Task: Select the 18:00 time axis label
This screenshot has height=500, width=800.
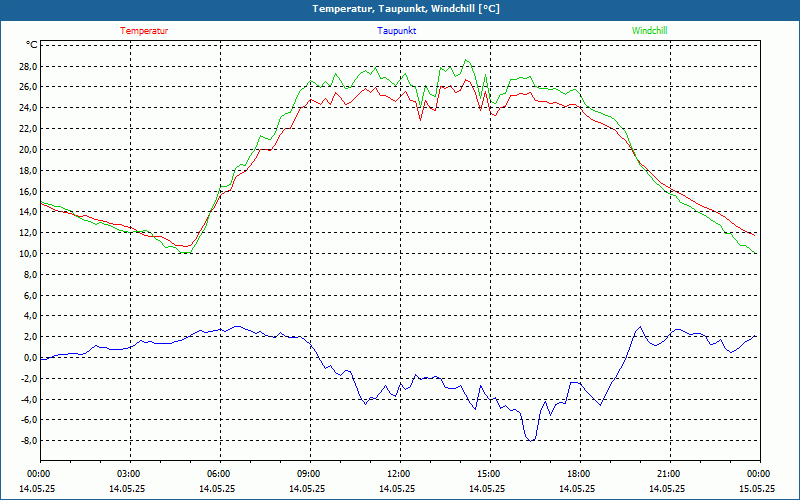Action: [578, 474]
